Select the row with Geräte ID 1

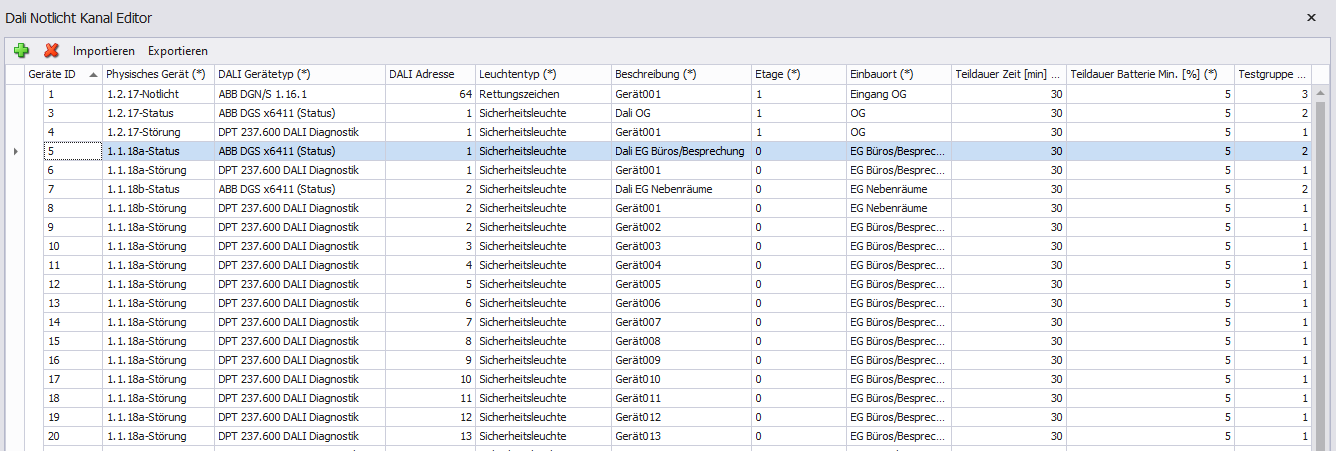click(x=666, y=94)
